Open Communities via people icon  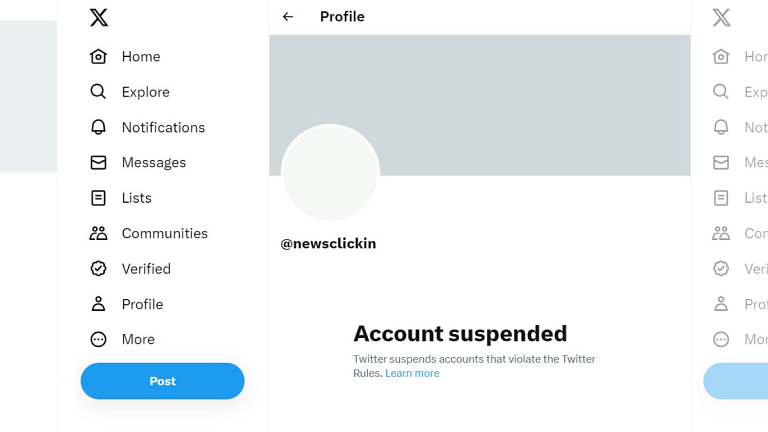(98, 233)
